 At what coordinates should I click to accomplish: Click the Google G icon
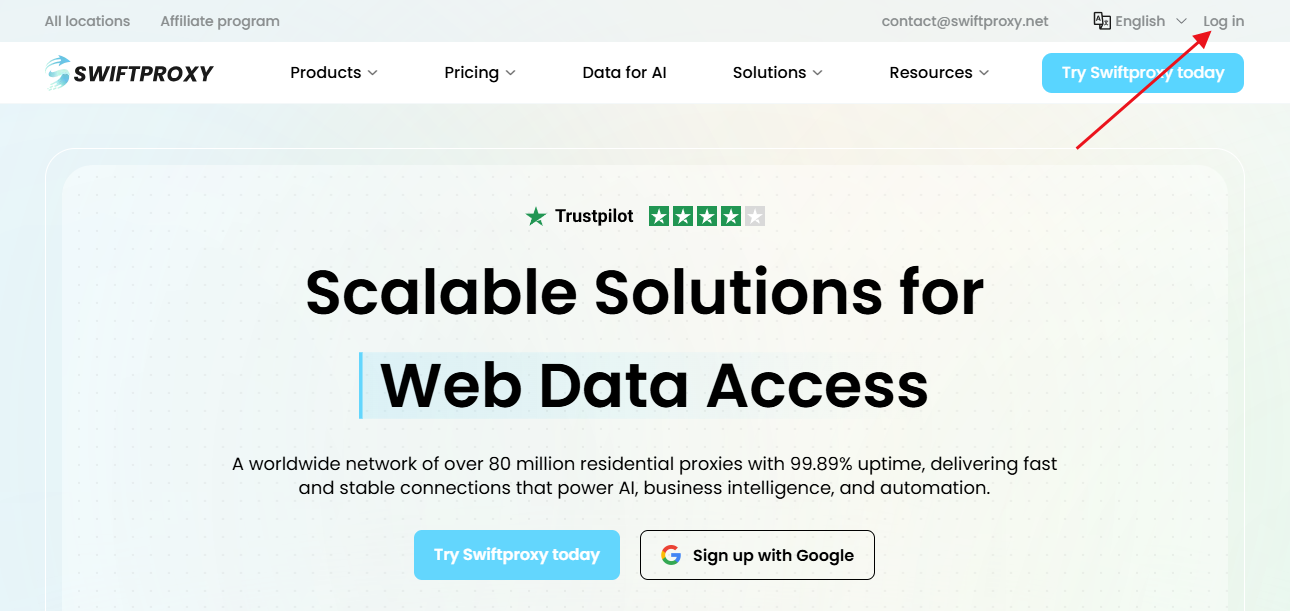tap(671, 555)
